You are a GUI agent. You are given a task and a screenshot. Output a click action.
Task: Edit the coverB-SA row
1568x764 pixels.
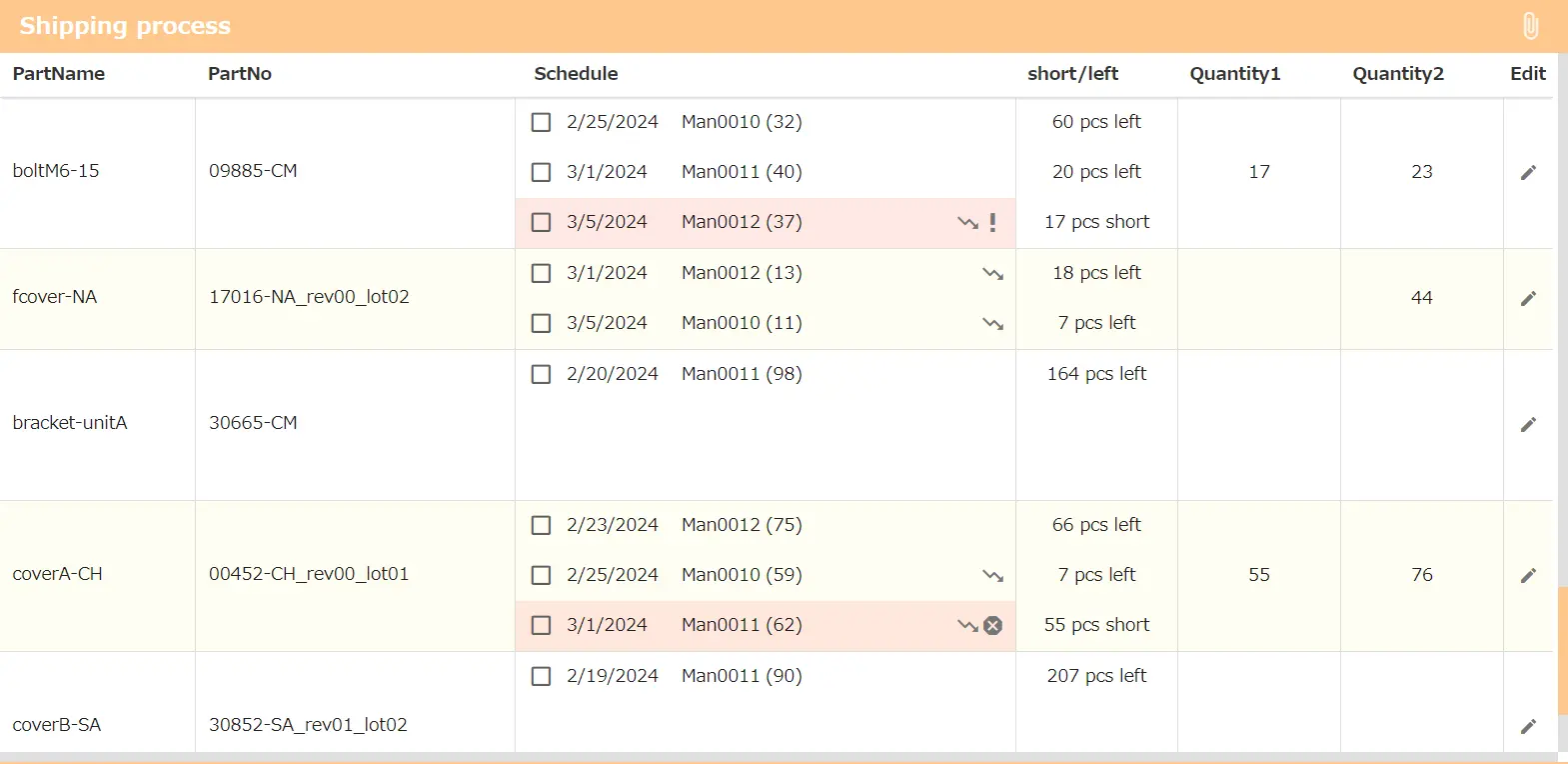click(1528, 727)
